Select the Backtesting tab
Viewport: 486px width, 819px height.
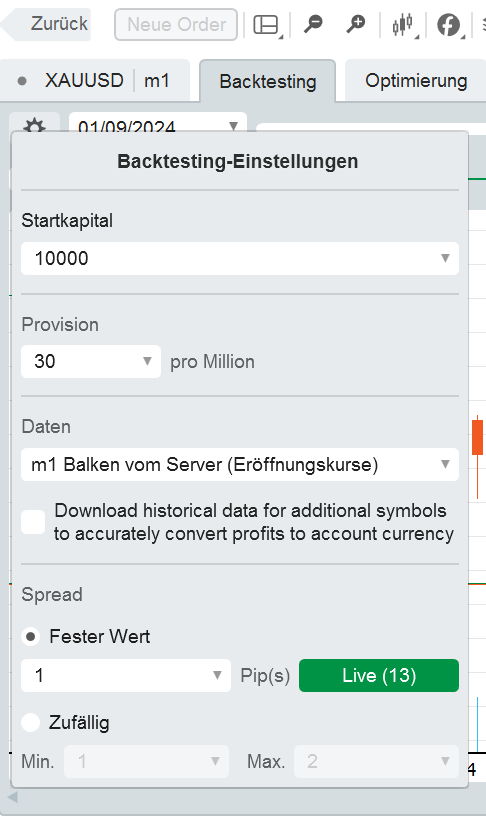(268, 81)
